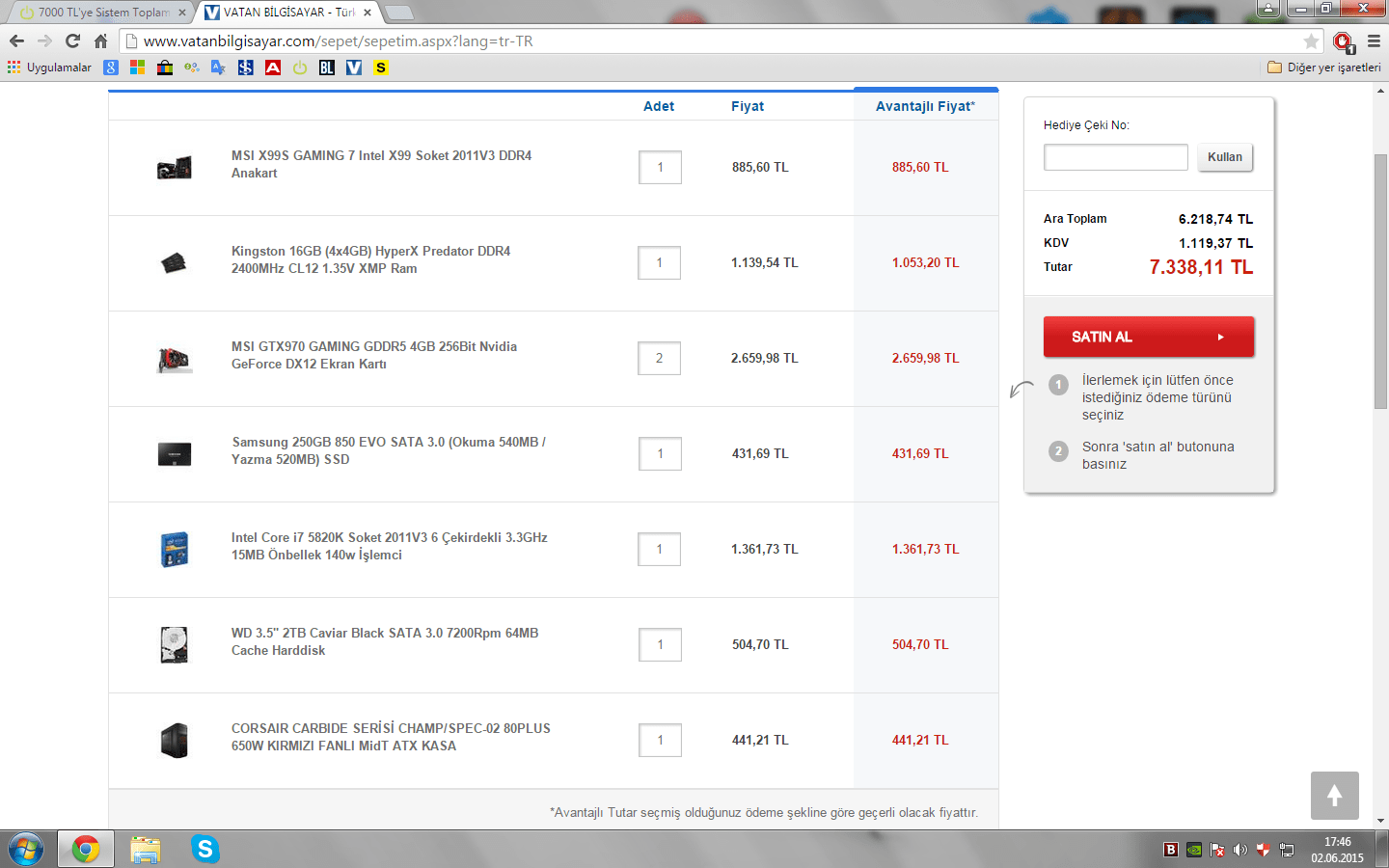The width and height of the screenshot is (1389, 868).
Task: Open the network connection tray icon
Action: 1287,850
